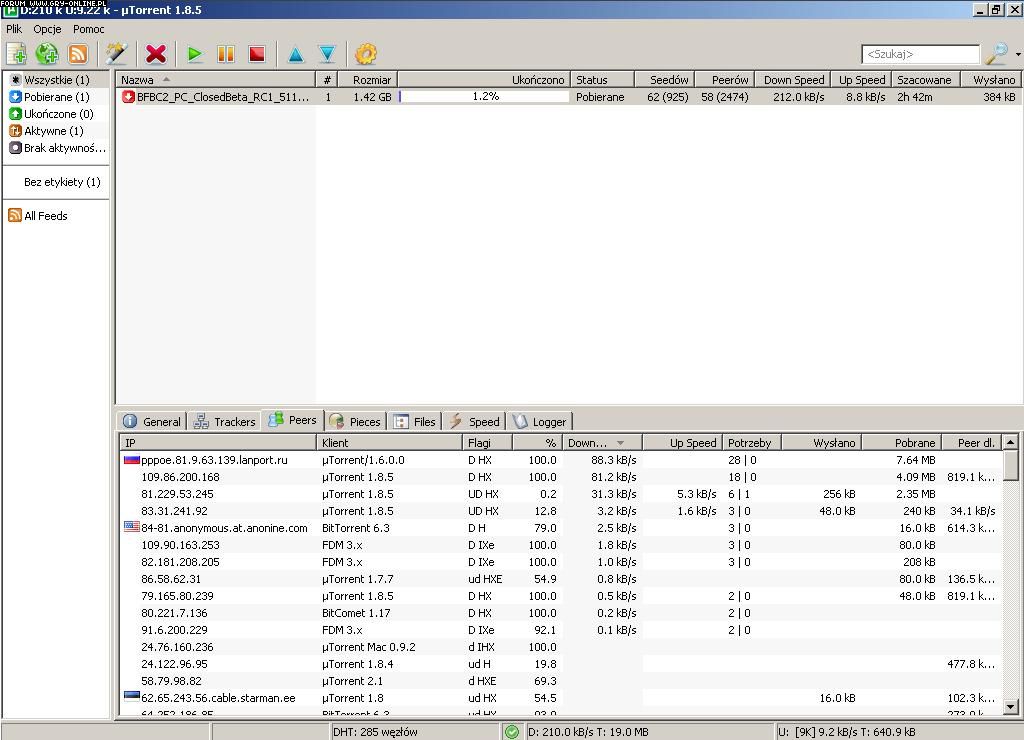Switch to the Files tab
The height and width of the screenshot is (740, 1024).
[415, 421]
